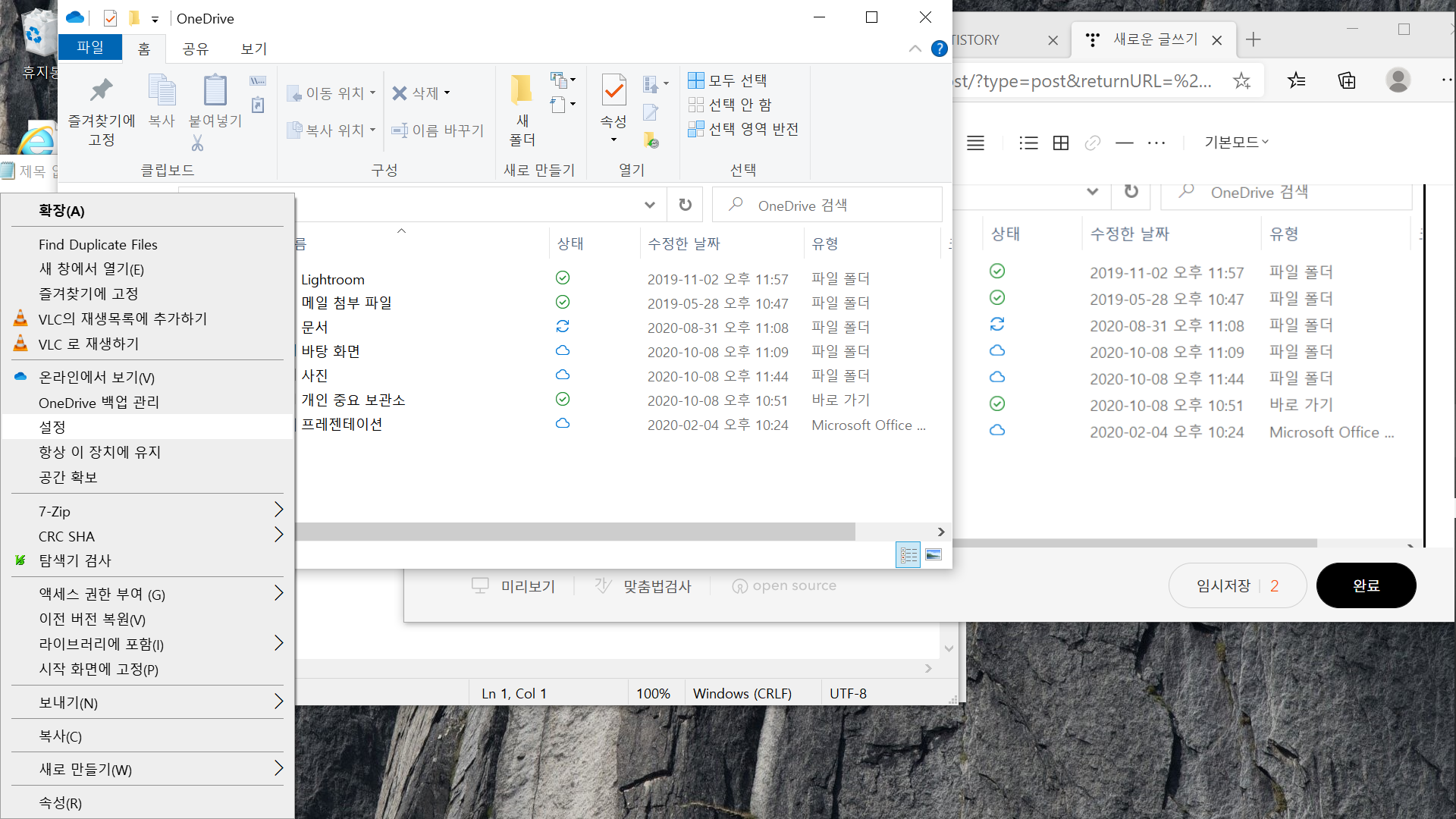
Task: Create a new folder with 새 폴더 icon
Action: [x=522, y=91]
